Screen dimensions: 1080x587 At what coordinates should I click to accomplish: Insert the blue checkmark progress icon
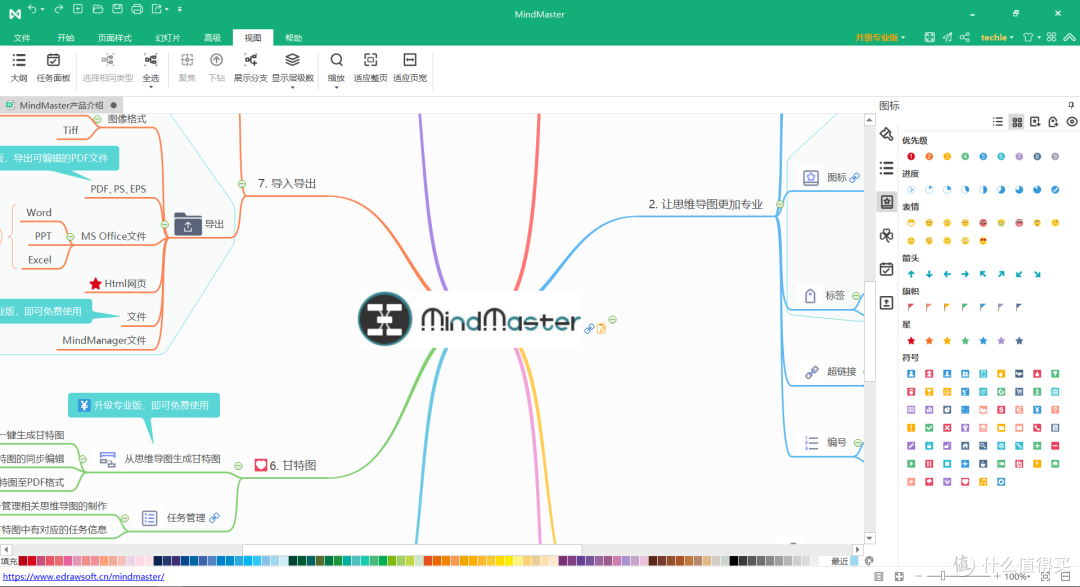(1055, 189)
